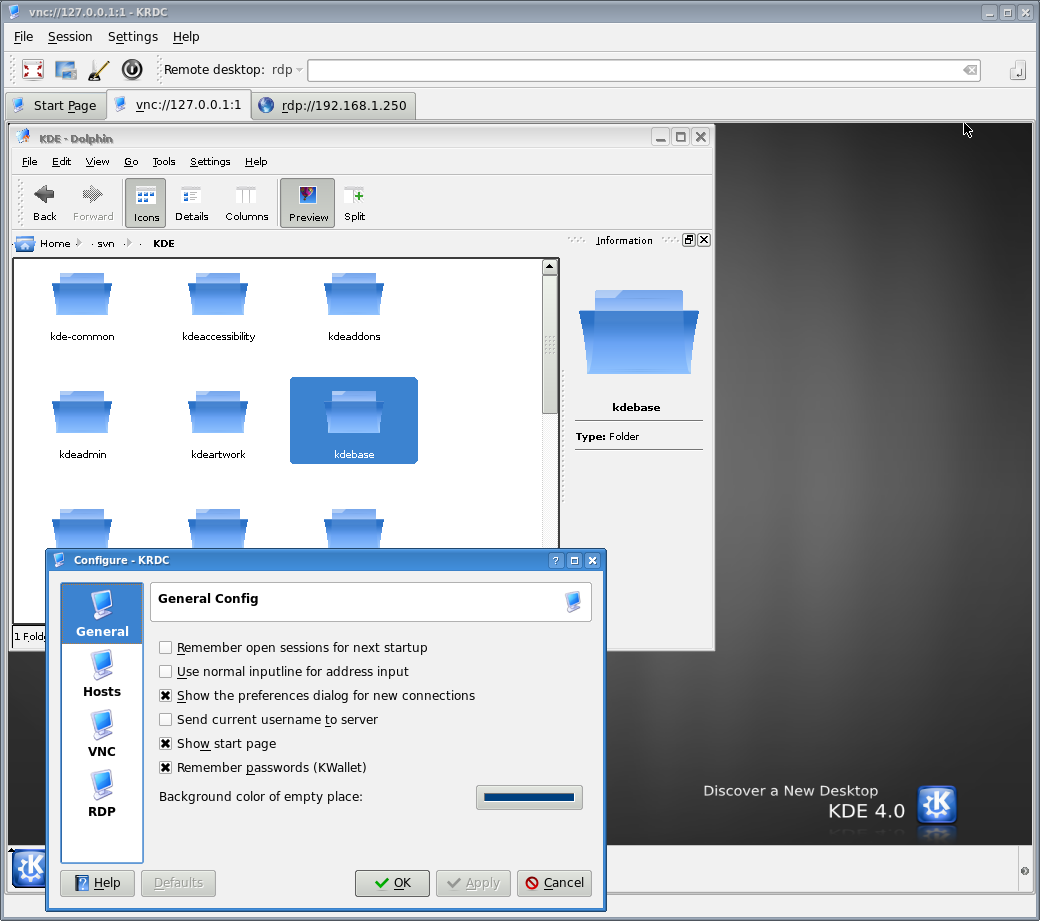Click the svn breadcrumb link

(105, 243)
